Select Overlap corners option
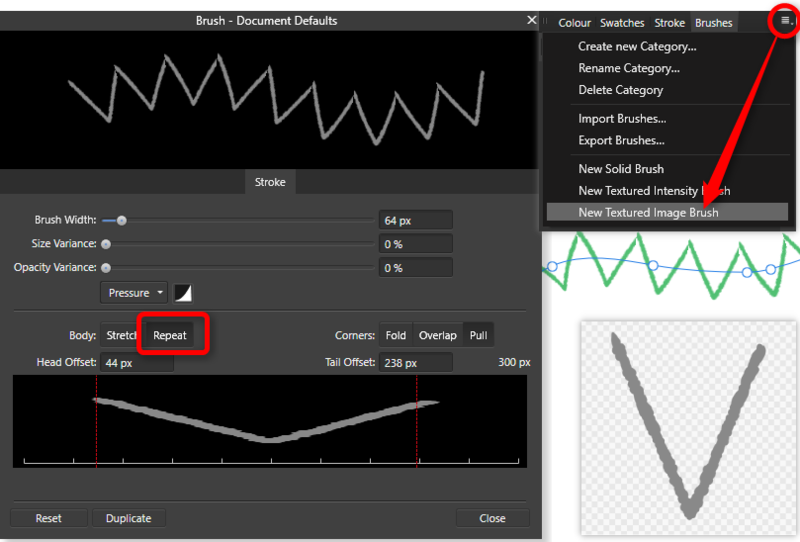 [x=437, y=335]
